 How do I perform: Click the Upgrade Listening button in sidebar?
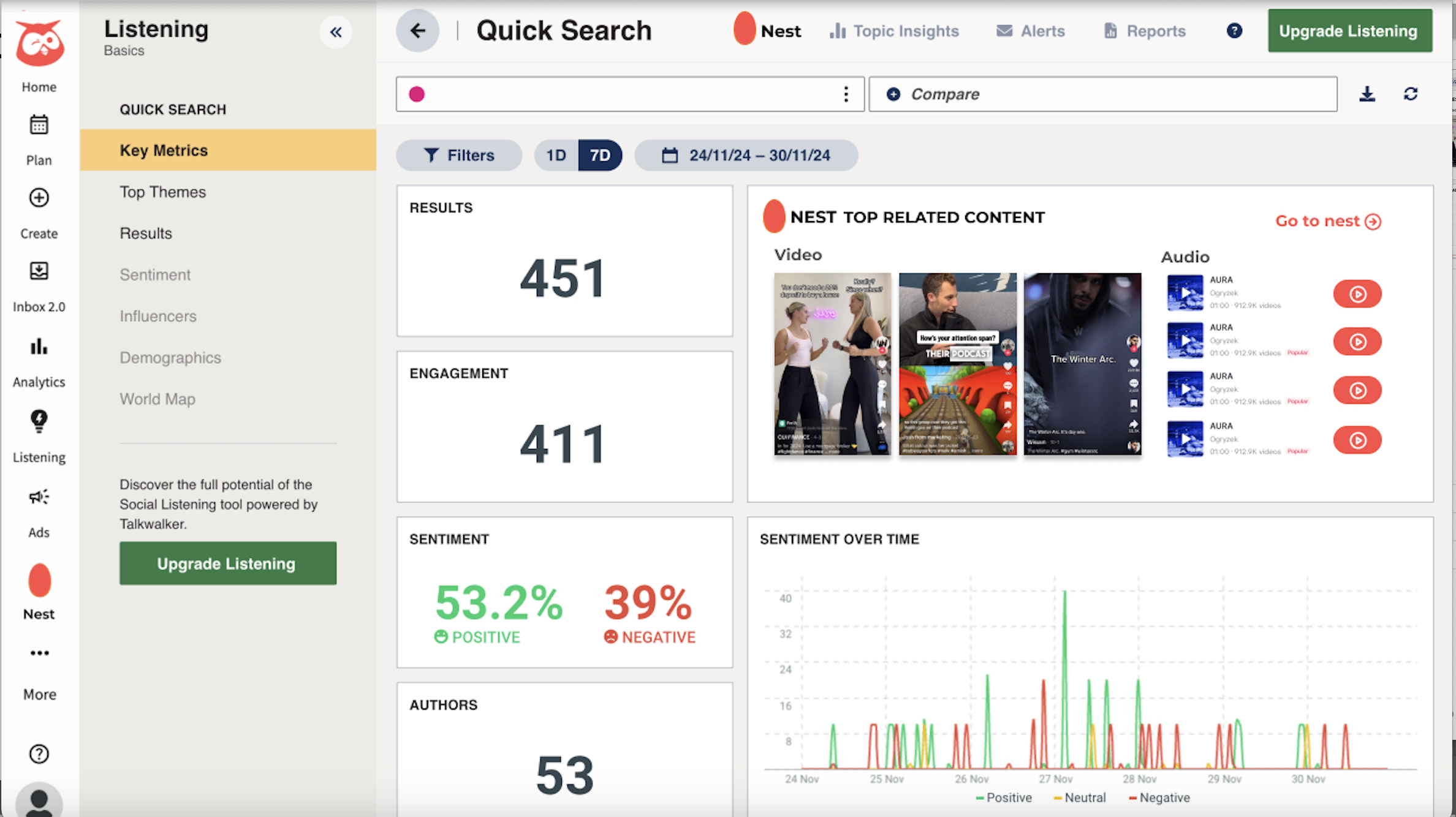227,563
